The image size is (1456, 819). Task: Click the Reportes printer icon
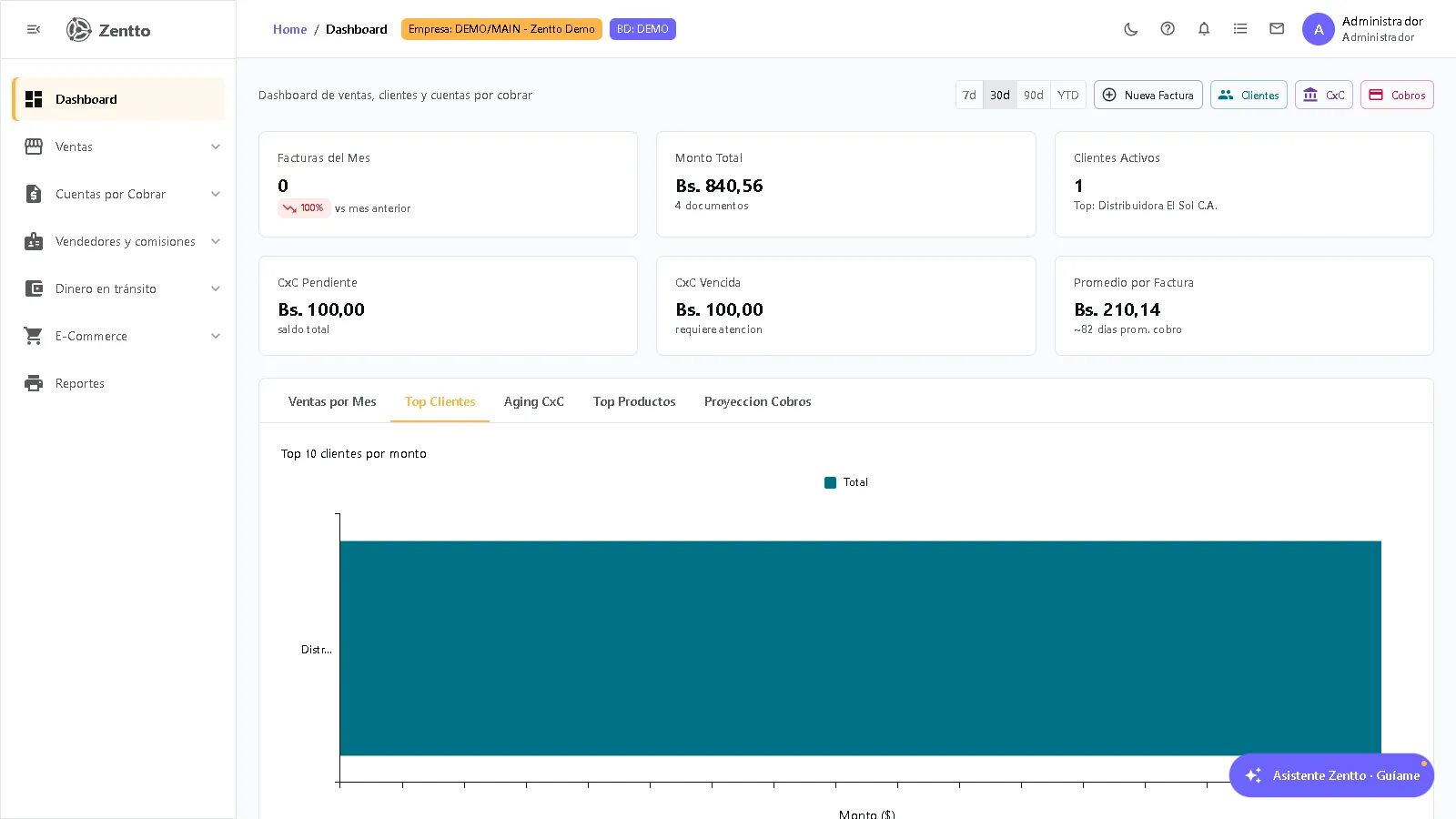click(x=34, y=383)
